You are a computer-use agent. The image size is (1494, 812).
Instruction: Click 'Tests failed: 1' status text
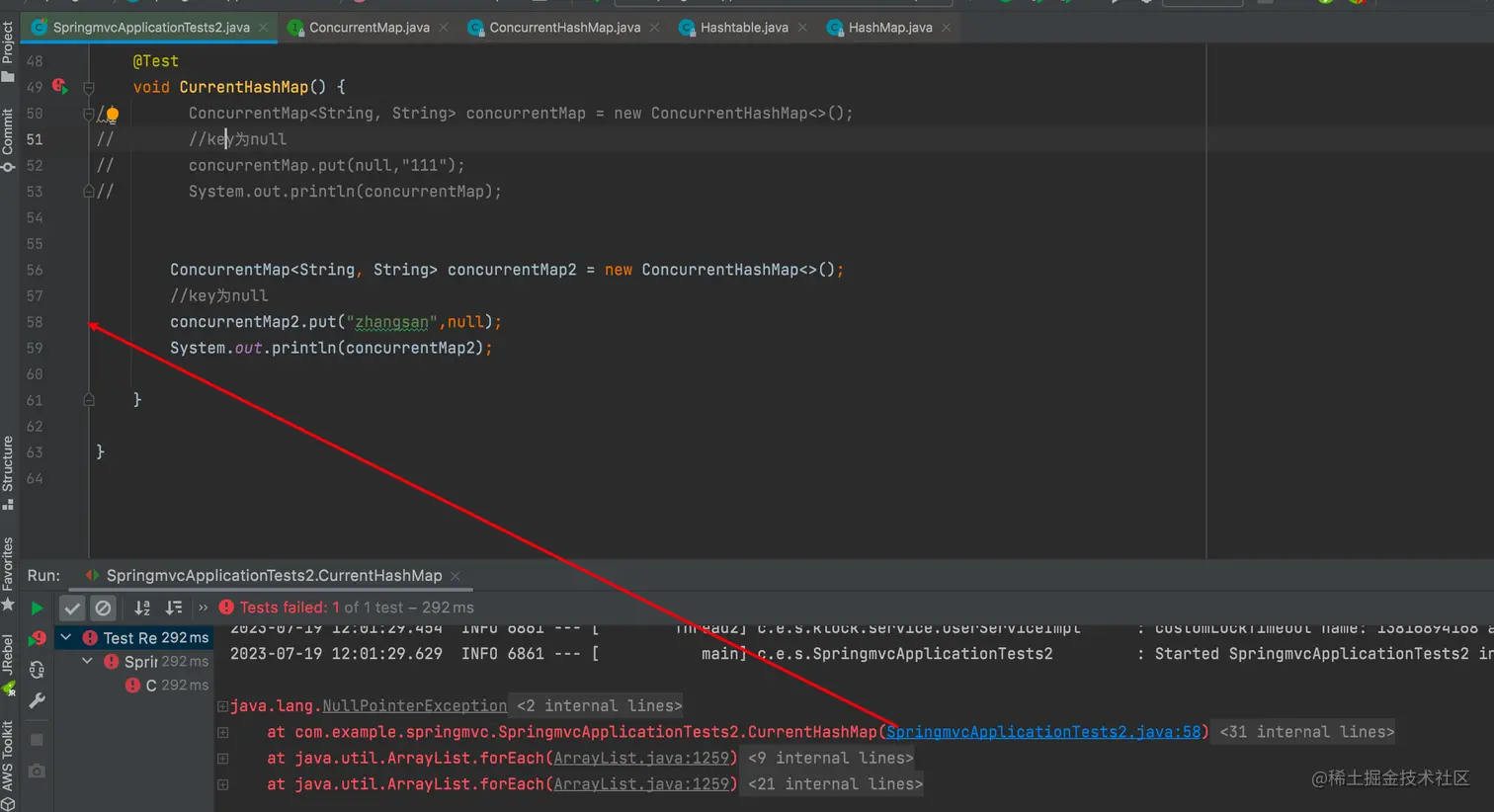click(289, 608)
